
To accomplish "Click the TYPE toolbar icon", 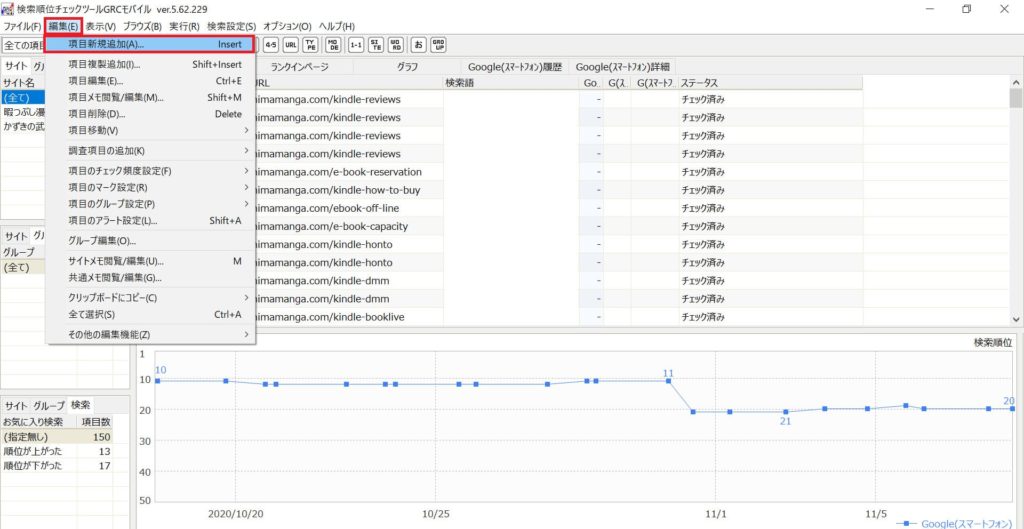I will tap(312, 45).
